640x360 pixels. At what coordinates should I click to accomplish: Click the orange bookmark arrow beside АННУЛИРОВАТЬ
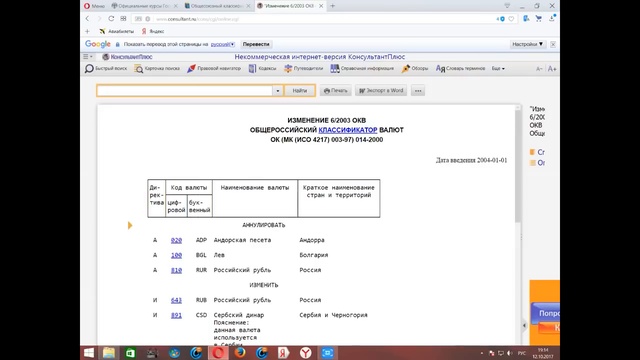pyautogui.click(x=130, y=225)
